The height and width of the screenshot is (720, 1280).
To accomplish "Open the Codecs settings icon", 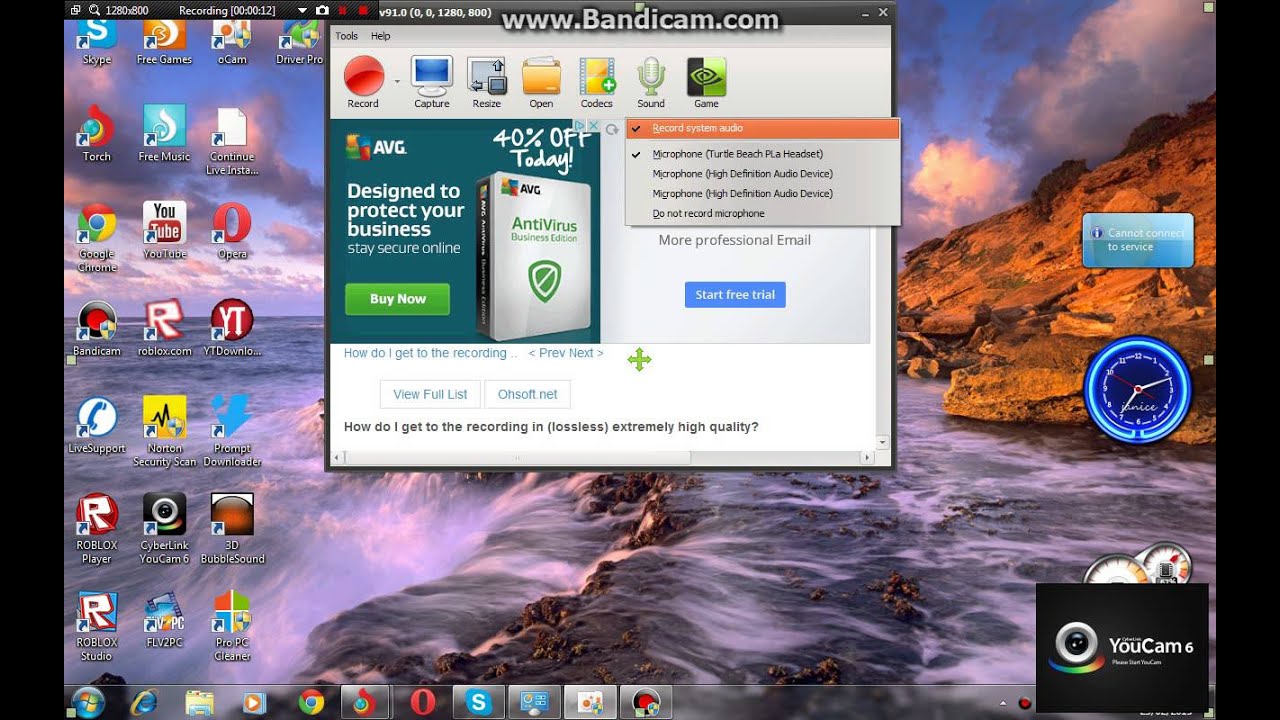I will pos(597,83).
